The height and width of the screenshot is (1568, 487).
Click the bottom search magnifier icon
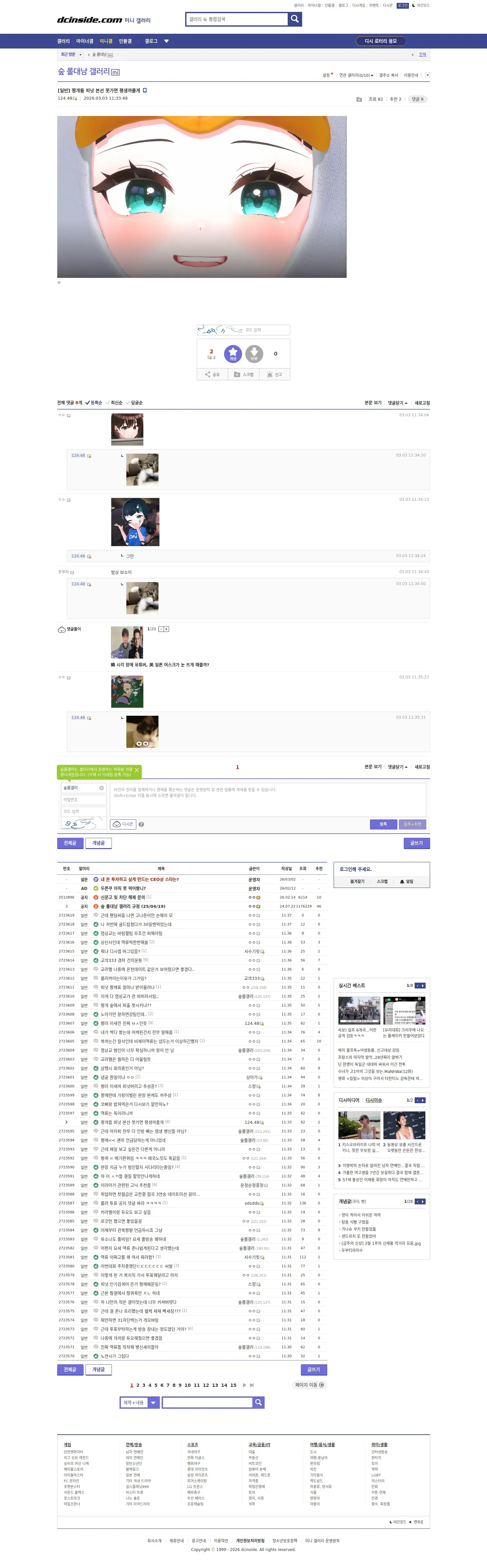(258, 1403)
